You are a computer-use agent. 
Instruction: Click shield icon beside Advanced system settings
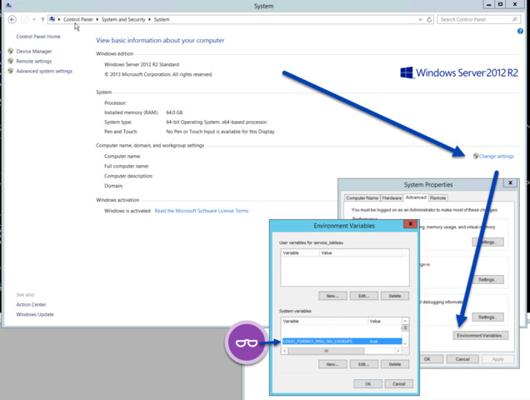tap(11, 71)
